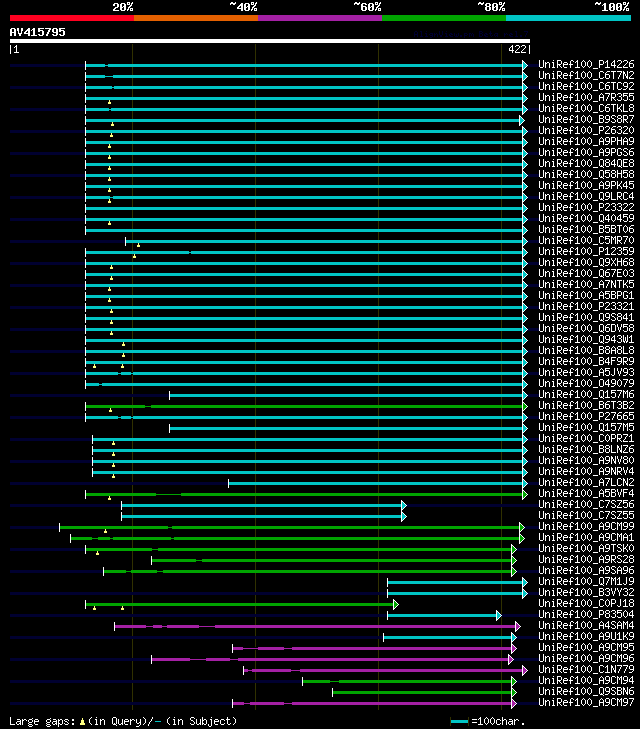Select the UniRef100_A5JV93 label

586,372
